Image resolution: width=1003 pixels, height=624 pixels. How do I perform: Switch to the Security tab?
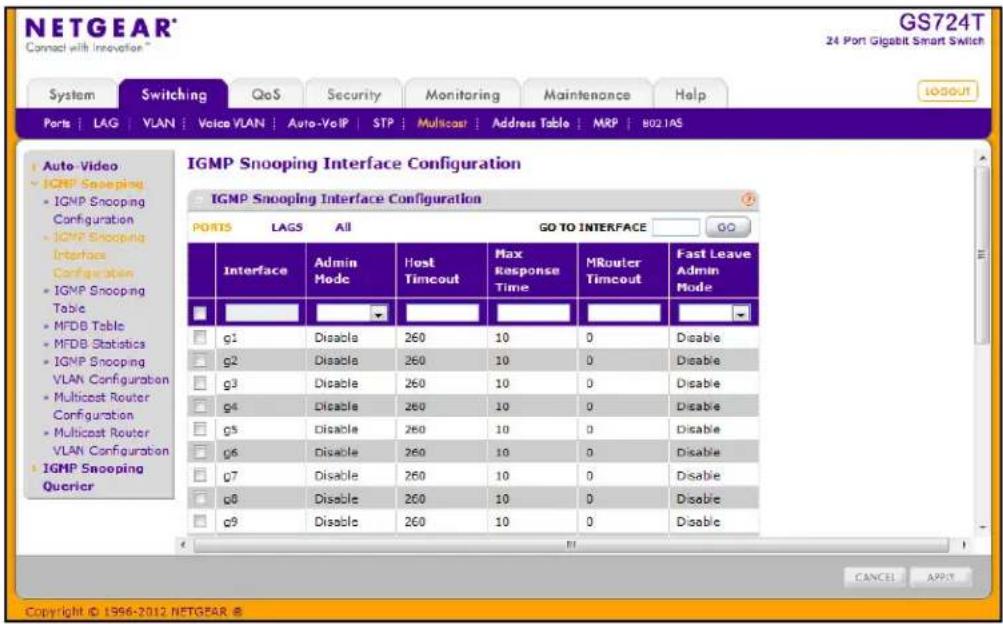coord(354,95)
